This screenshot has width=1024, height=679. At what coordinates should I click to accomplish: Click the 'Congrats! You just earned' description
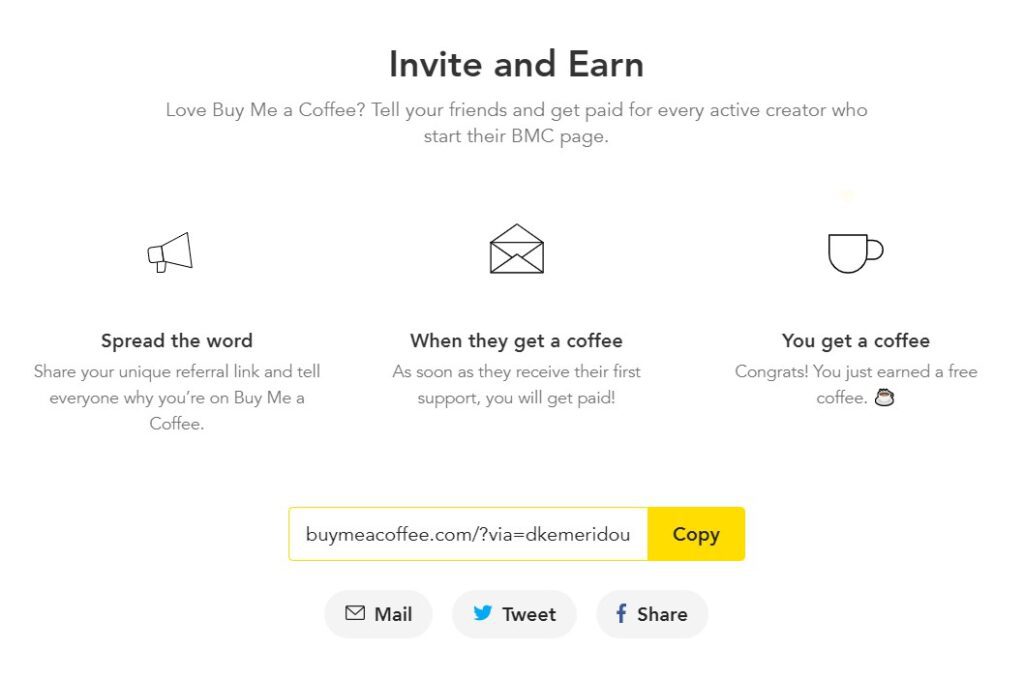(x=856, y=385)
